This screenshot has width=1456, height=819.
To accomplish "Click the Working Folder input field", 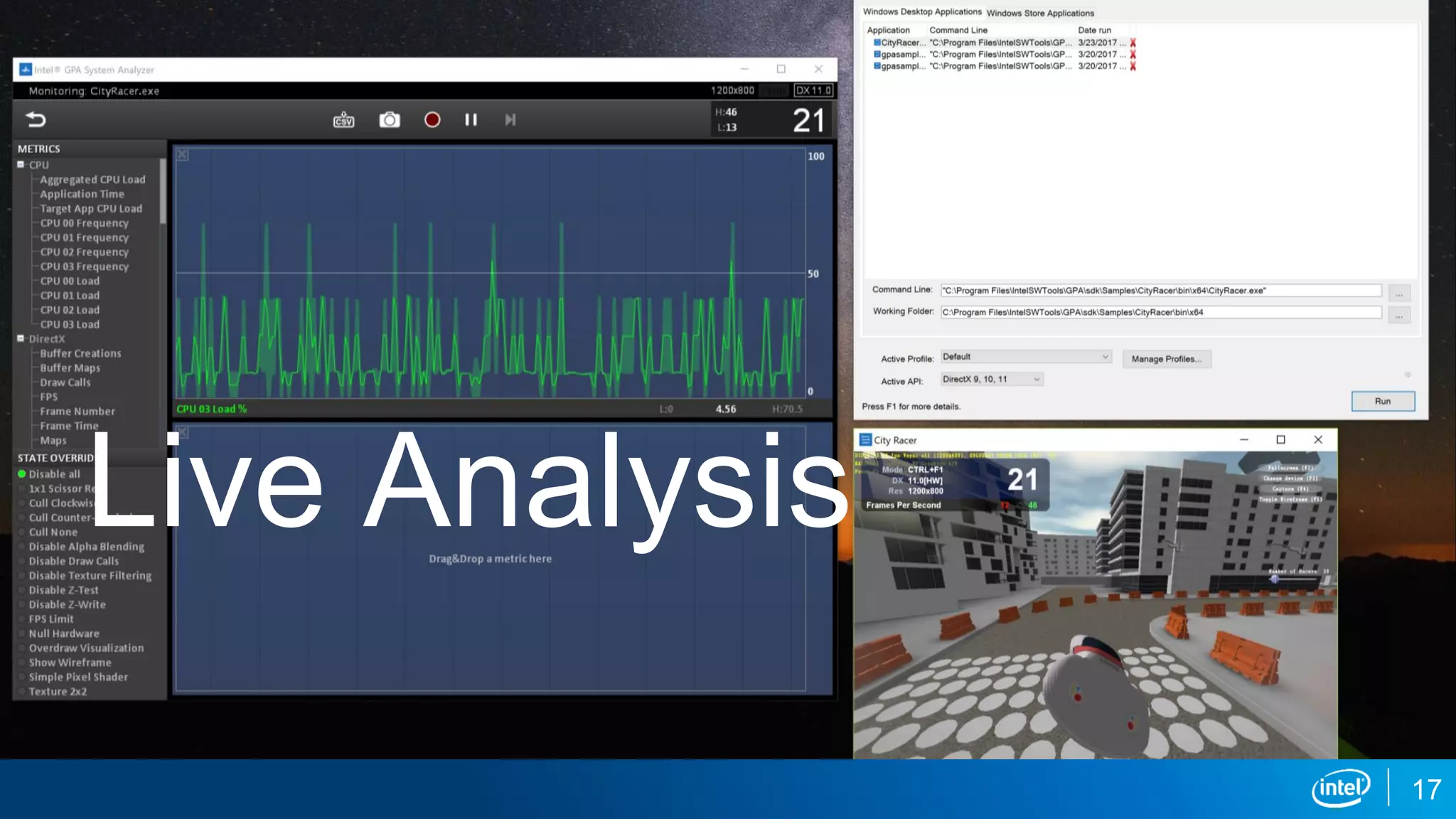I will click(1160, 312).
